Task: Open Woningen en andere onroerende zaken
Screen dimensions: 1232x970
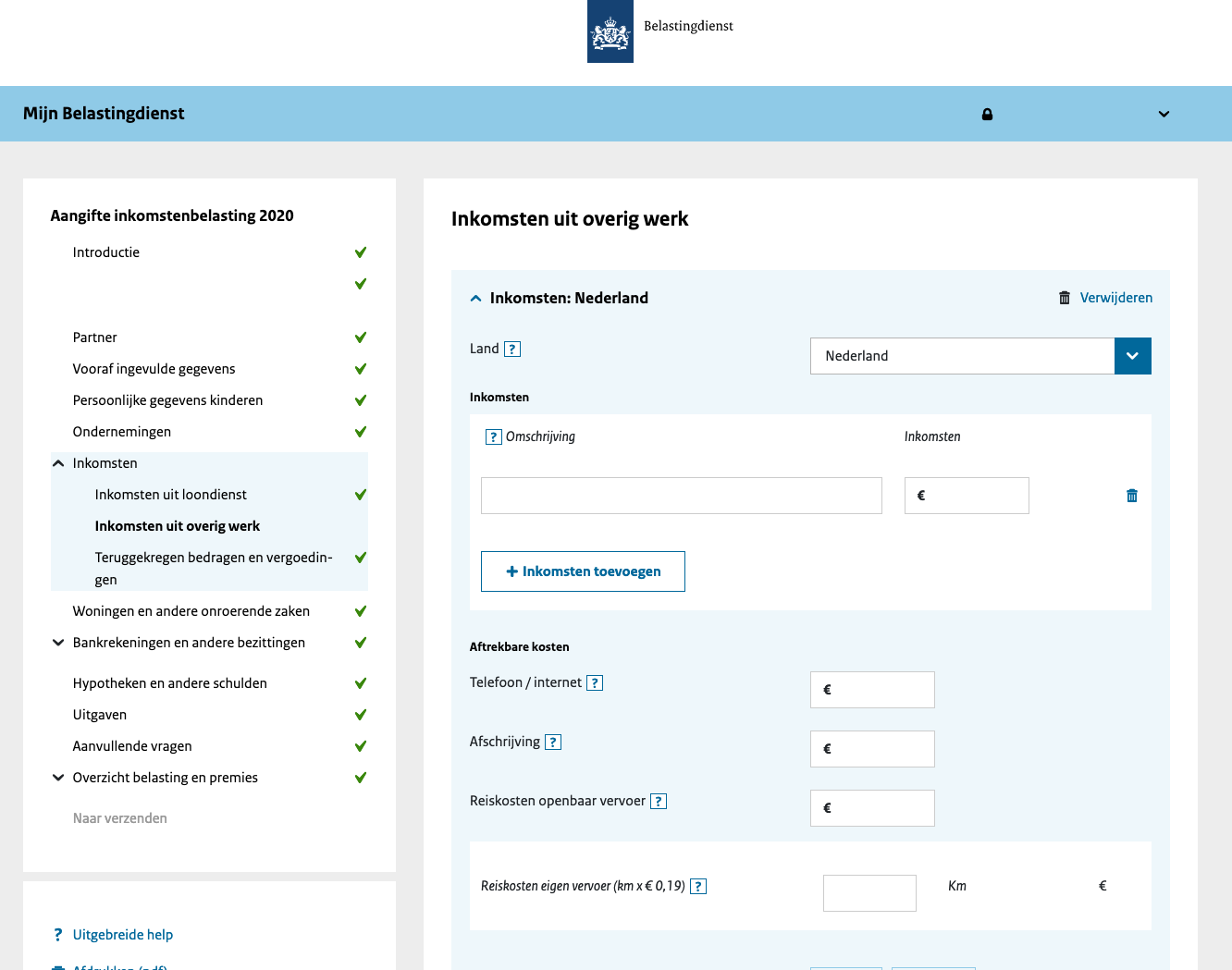Action: pos(191,611)
